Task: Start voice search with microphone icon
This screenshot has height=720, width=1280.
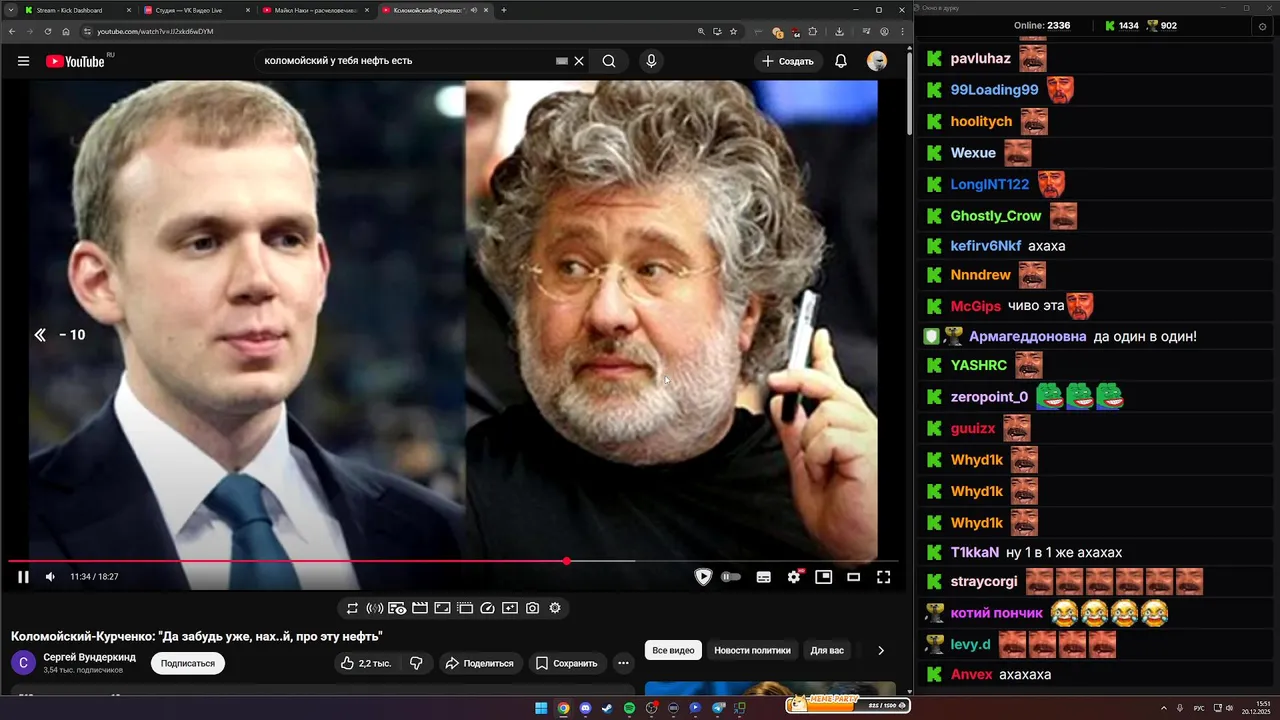Action: (x=651, y=61)
